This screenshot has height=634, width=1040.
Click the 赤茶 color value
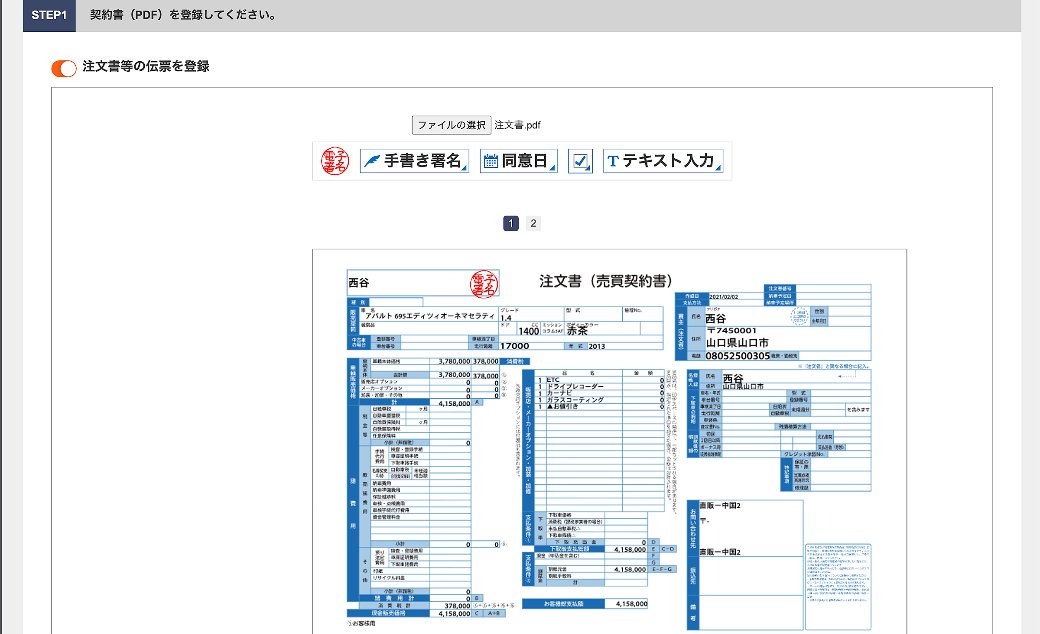[x=577, y=330]
